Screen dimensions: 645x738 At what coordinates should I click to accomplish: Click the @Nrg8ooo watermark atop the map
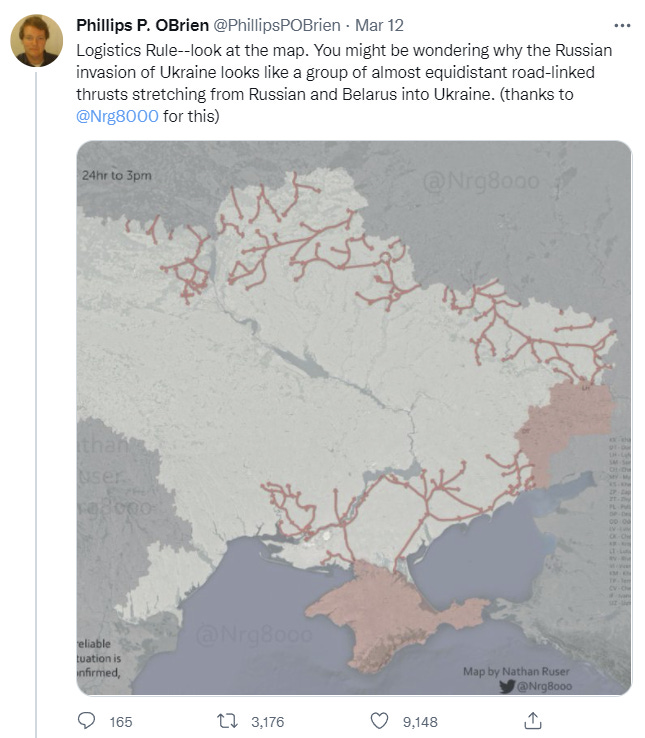coord(480,181)
